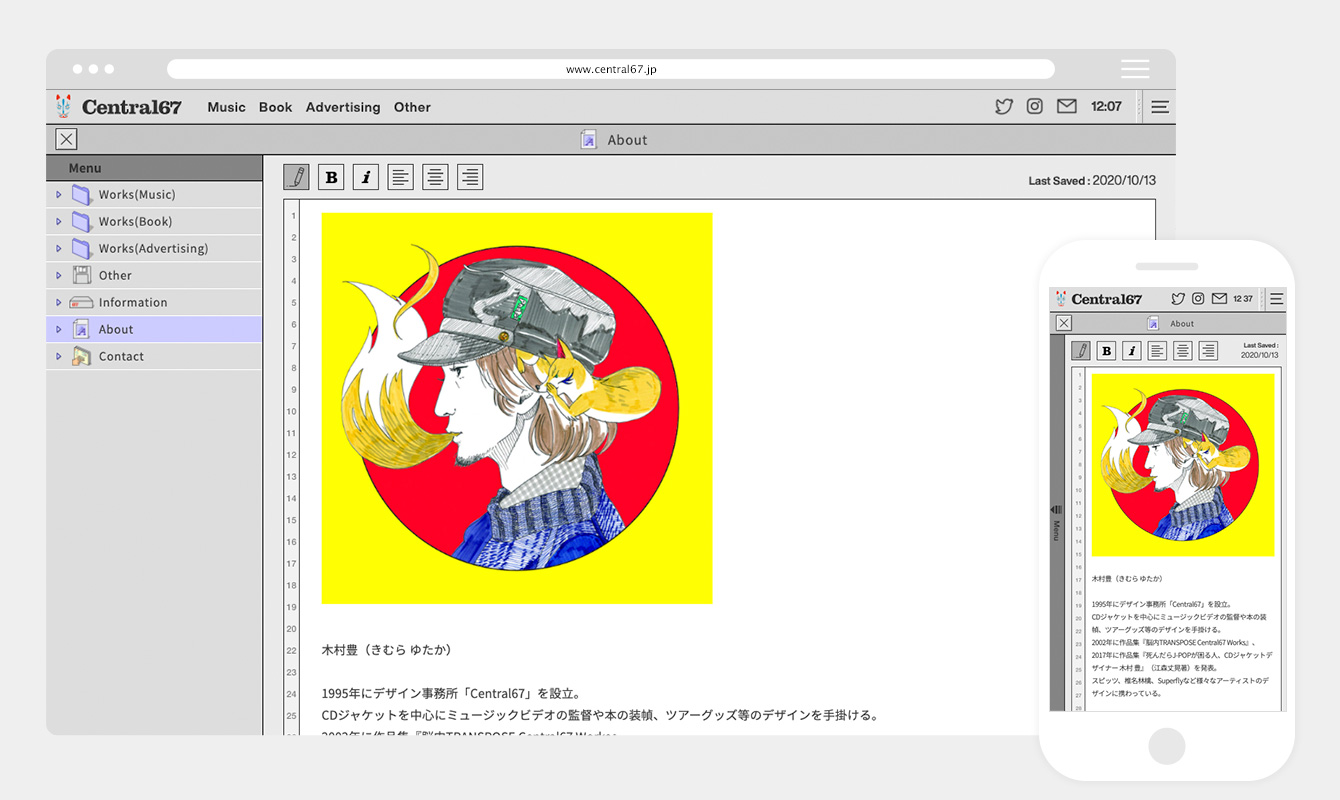Tap align center on the phone toolbar
This screenshot has height=800, width=1340.
point(1183,351)
